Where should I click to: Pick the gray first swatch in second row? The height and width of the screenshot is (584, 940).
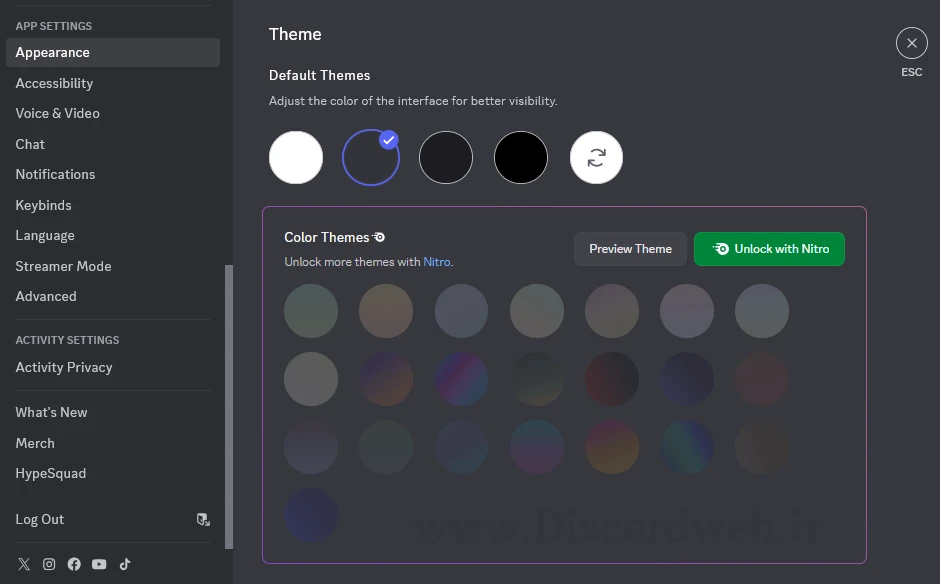tap(311, 379)
